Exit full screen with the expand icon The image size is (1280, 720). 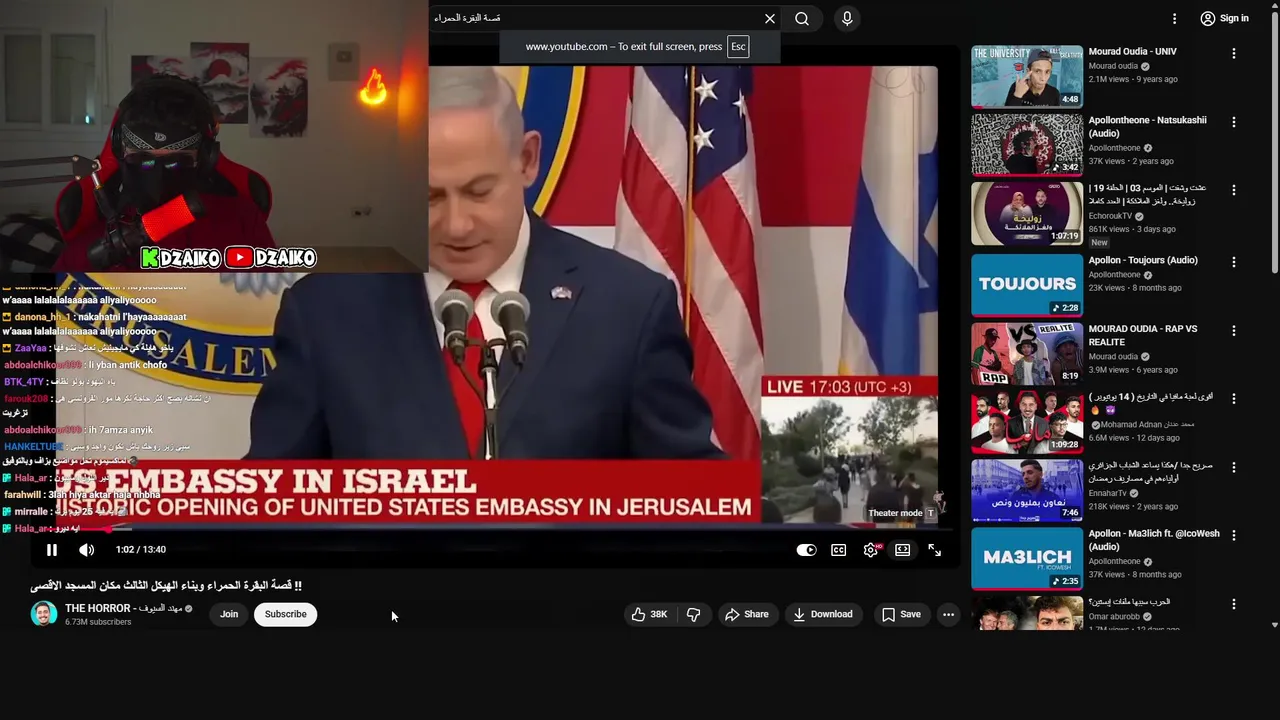(x=934, y=550)
